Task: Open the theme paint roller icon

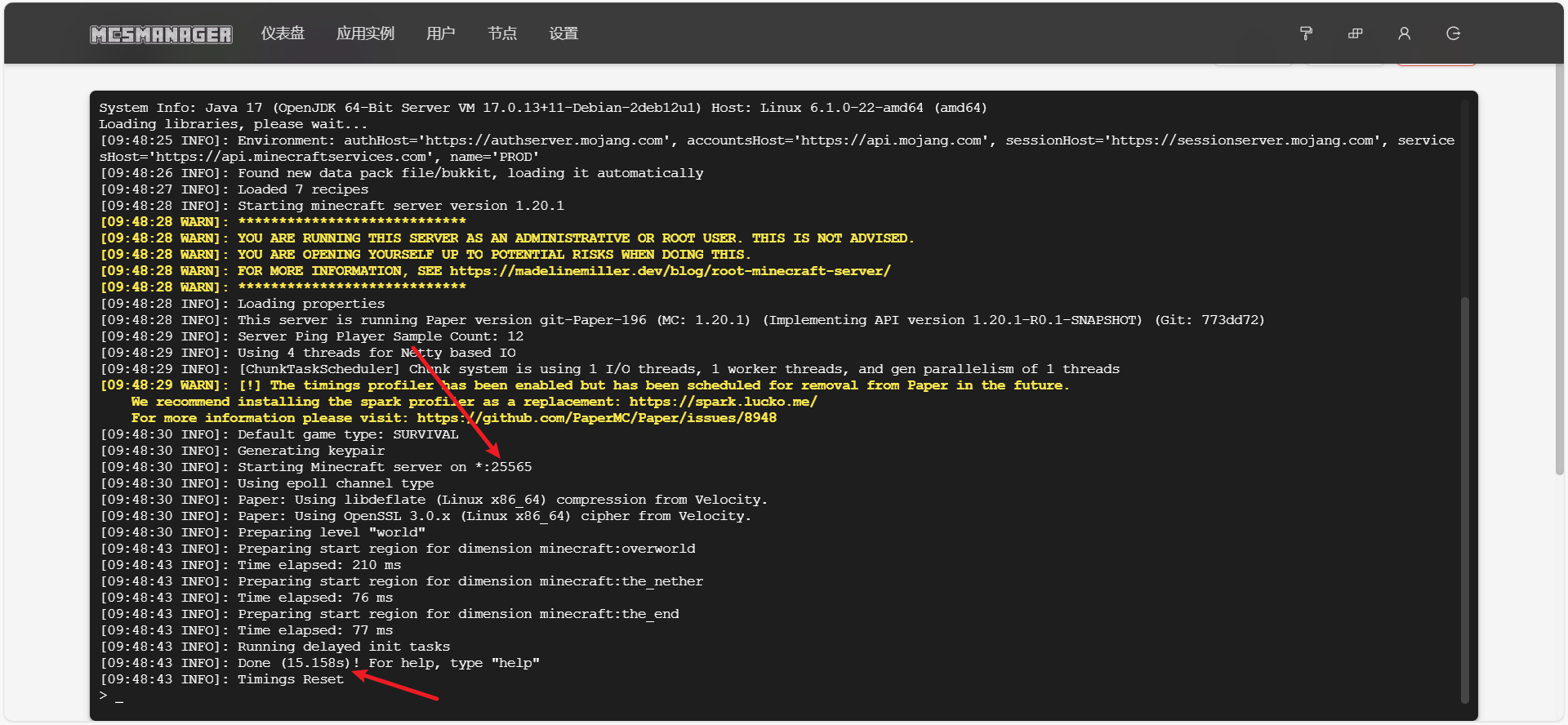Action: [1306, 33]
